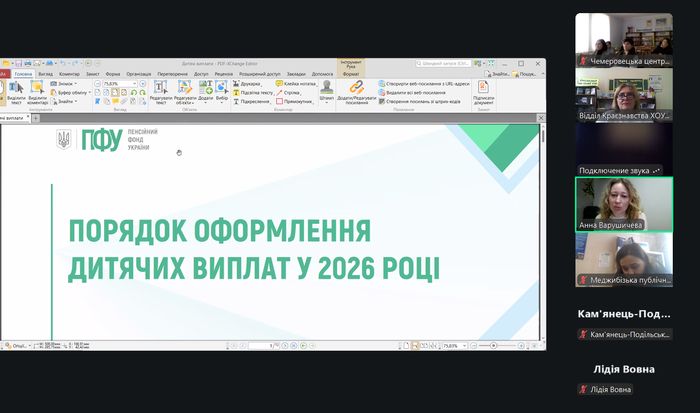This screenshot has height=413, width=700.
Task: Open the Допомога menu tab
Action: (322, 73)
